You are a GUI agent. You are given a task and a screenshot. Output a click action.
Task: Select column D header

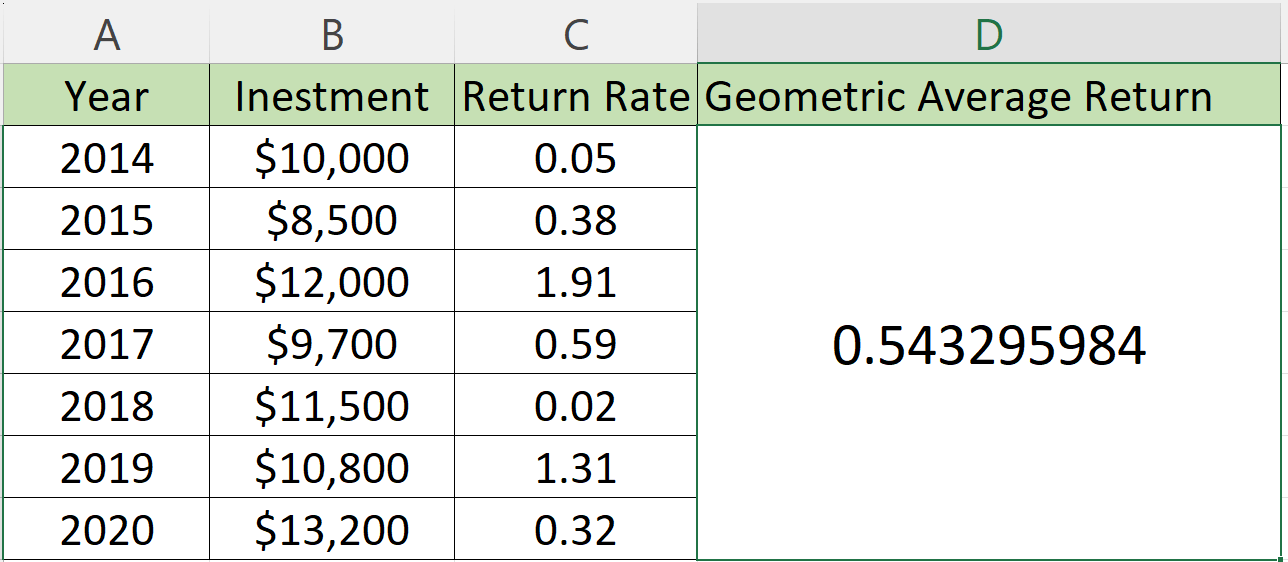tap(989, 33)
